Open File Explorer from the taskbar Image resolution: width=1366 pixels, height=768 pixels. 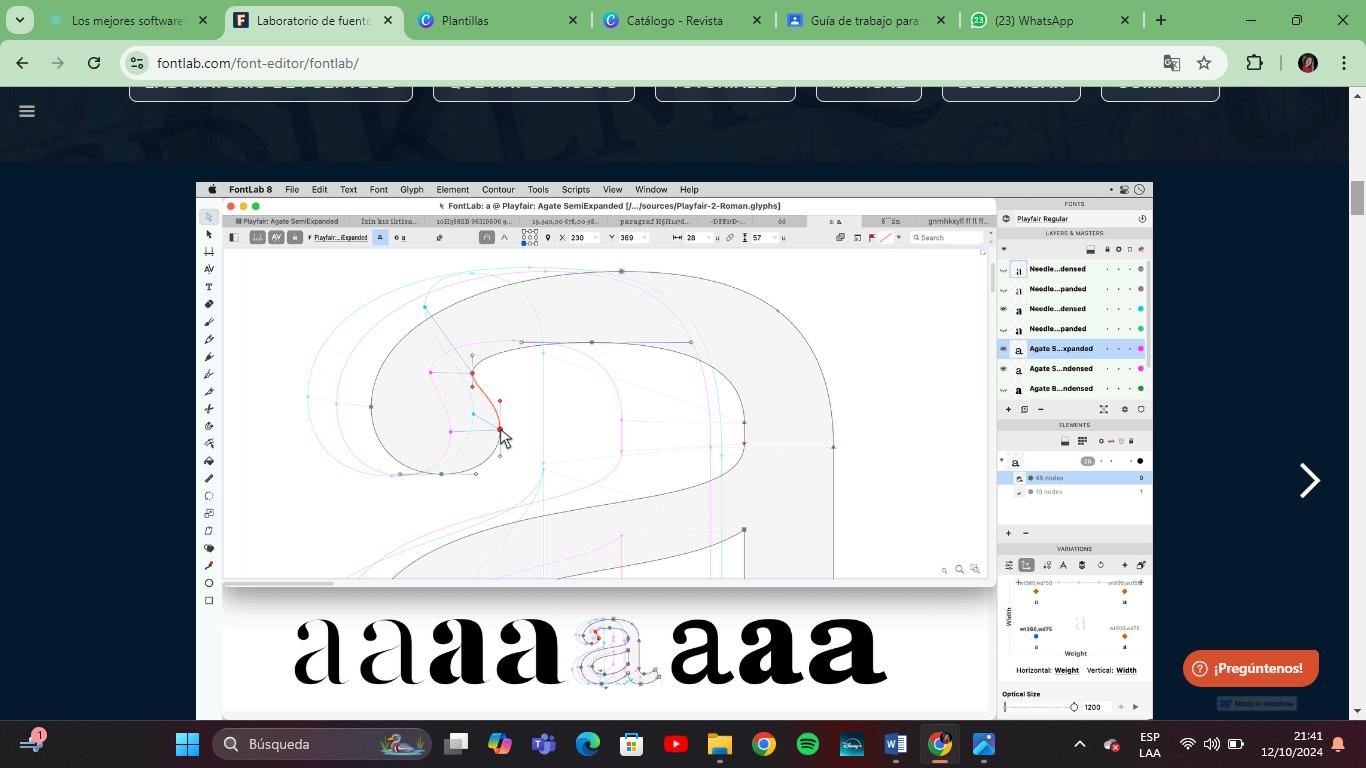pos(720,744)
